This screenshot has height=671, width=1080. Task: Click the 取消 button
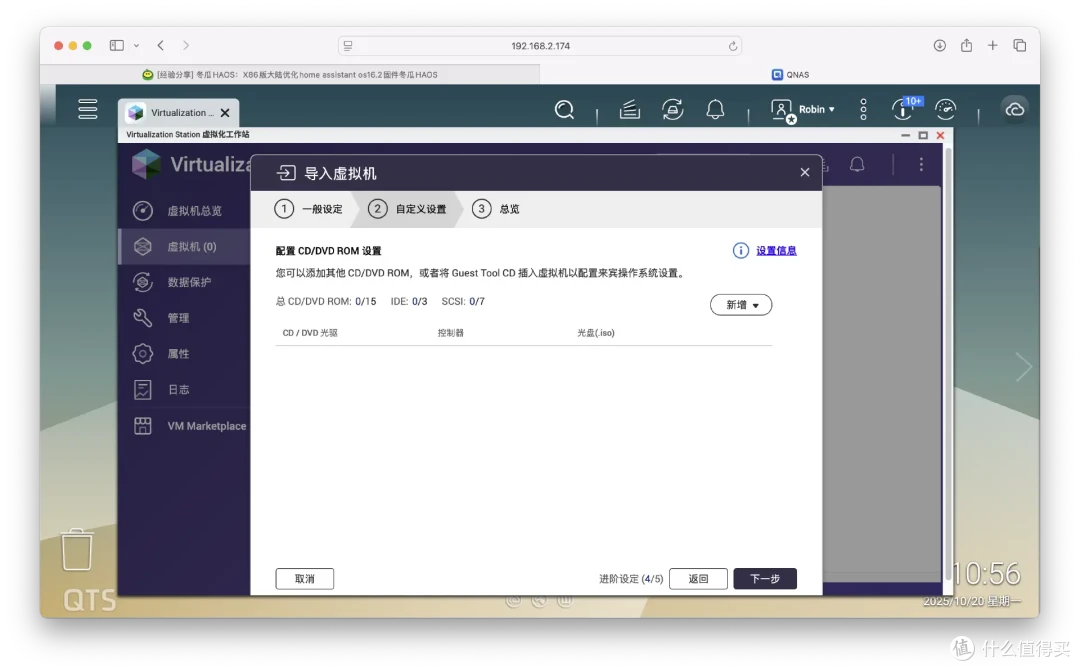point(304,579)
